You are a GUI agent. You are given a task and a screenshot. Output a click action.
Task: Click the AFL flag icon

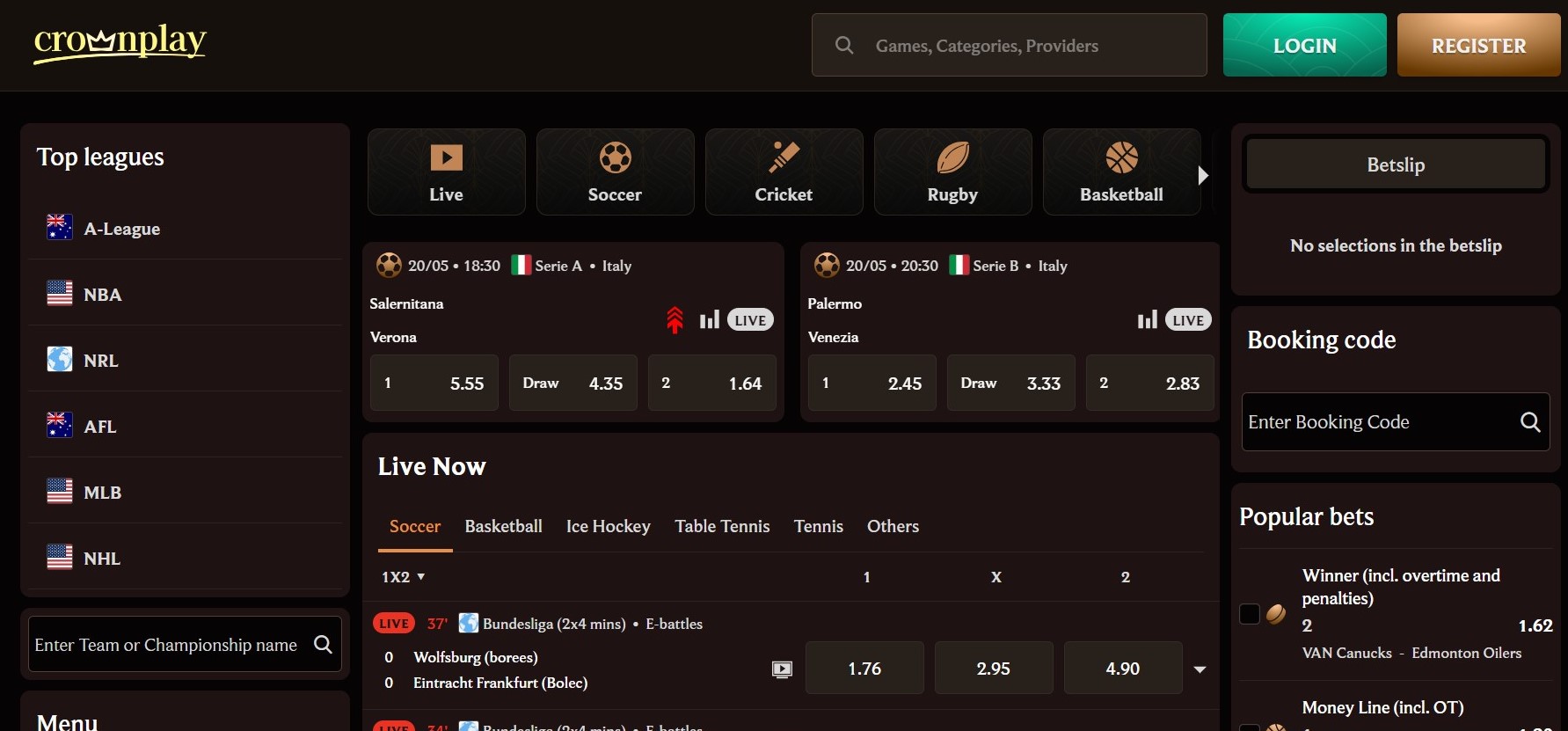(59, 426)
